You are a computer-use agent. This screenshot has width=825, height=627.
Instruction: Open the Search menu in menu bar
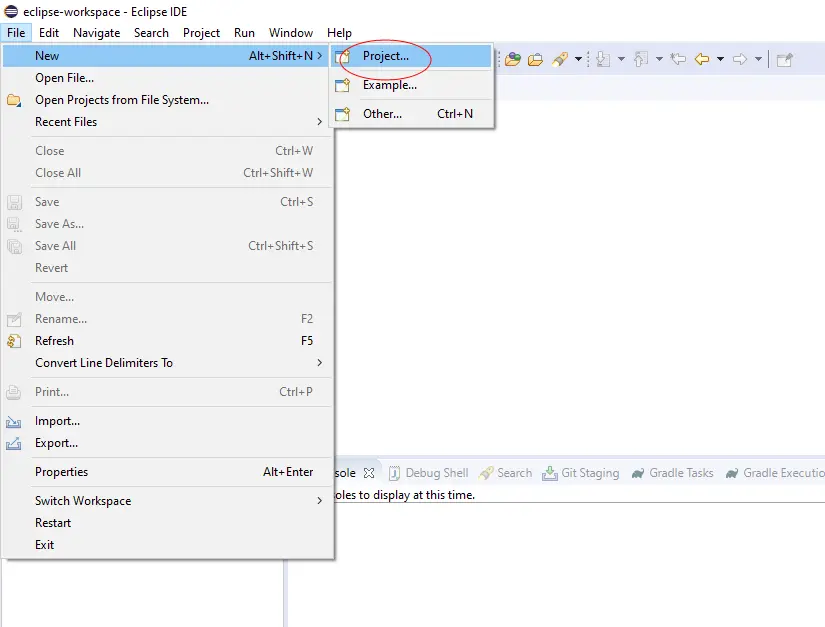[x=151, y=33]
